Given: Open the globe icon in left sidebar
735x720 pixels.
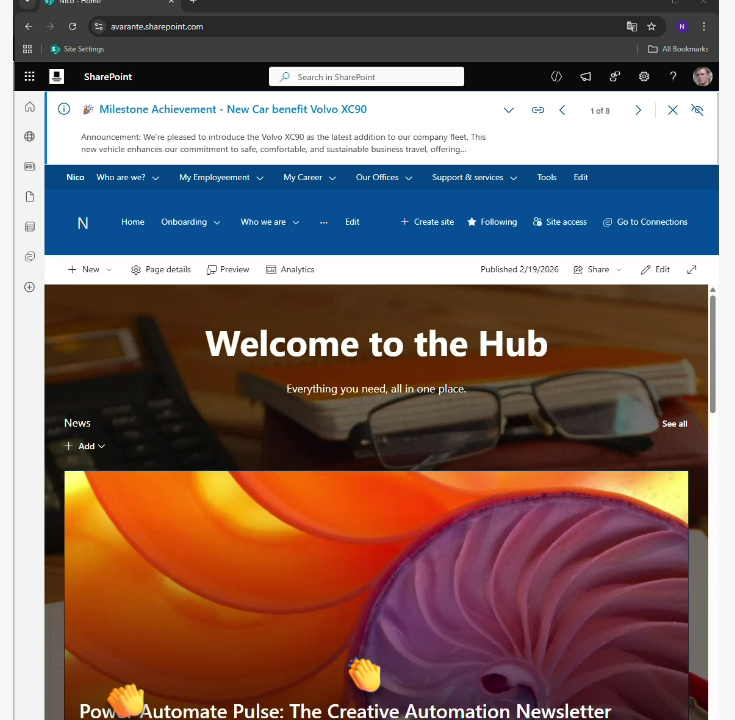Looking at the screenshot, I should click(x=30, y=136).
